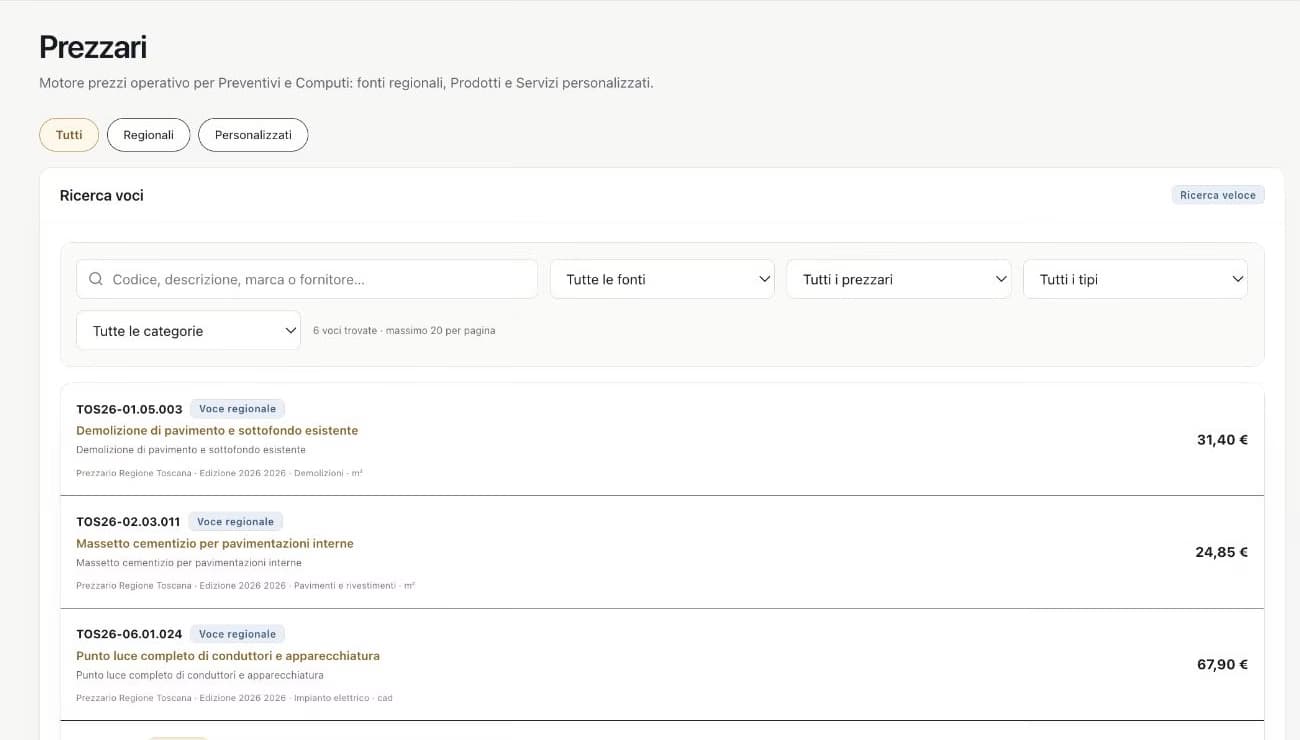Click metadata line ending in Demolizioni · m²
1300x740 pixels.
tap(219, 473)
